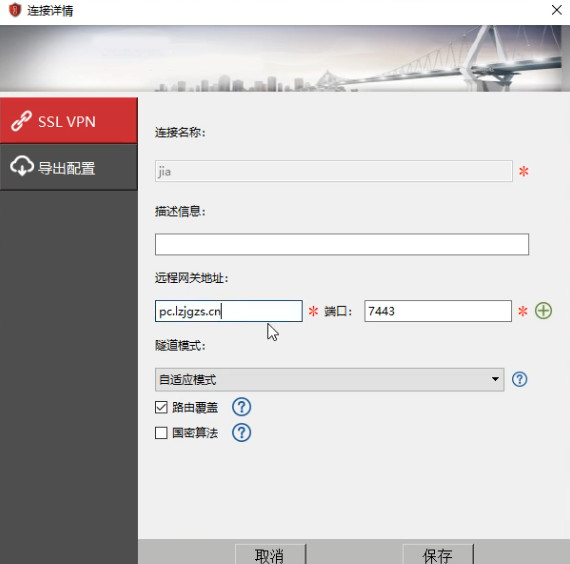This screenshot has width=570, height=564.
Task: Click the green plus add-gateway icon
Action: 543,311
